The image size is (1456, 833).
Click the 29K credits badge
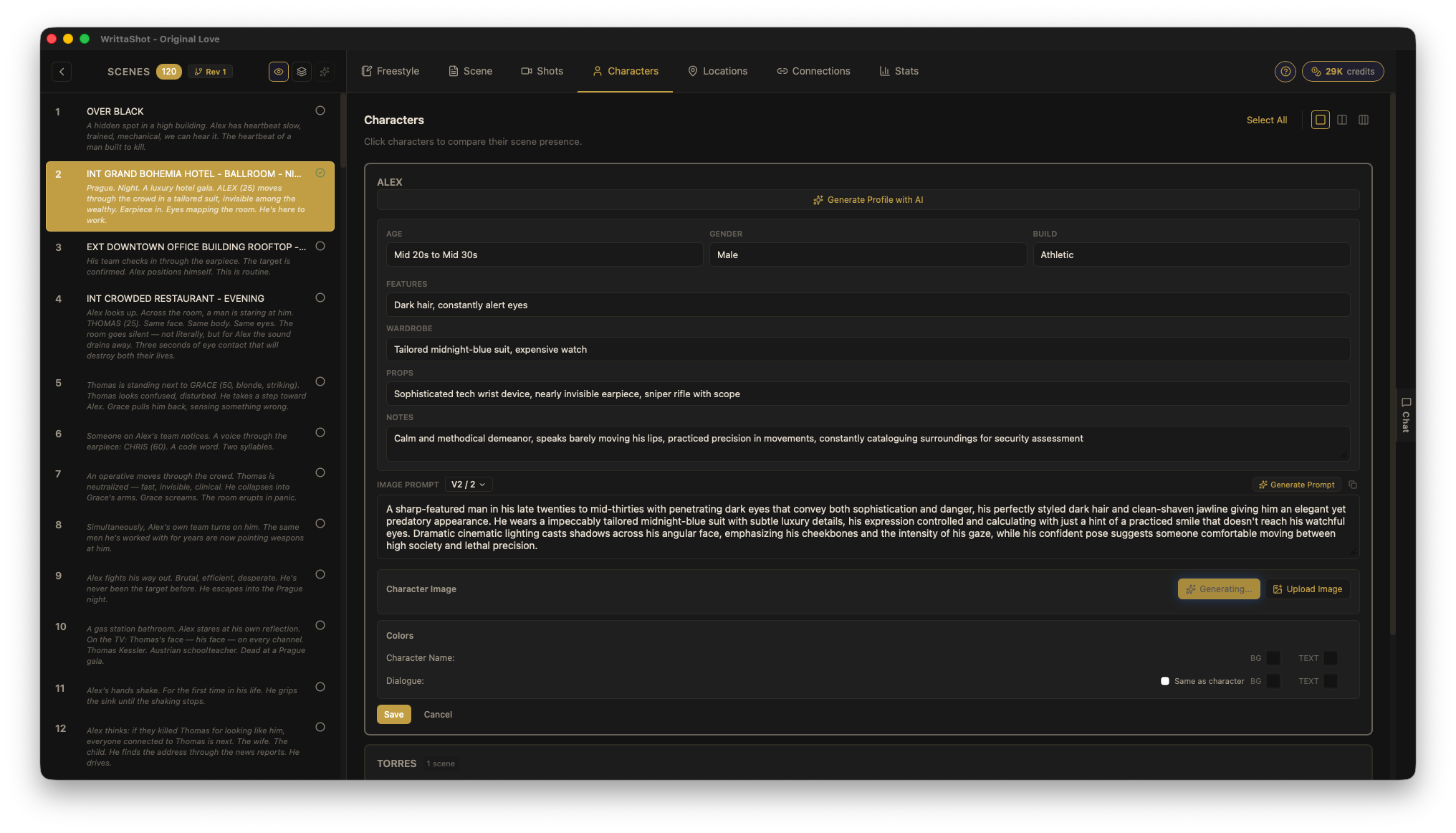click(x=1343, y=71)
